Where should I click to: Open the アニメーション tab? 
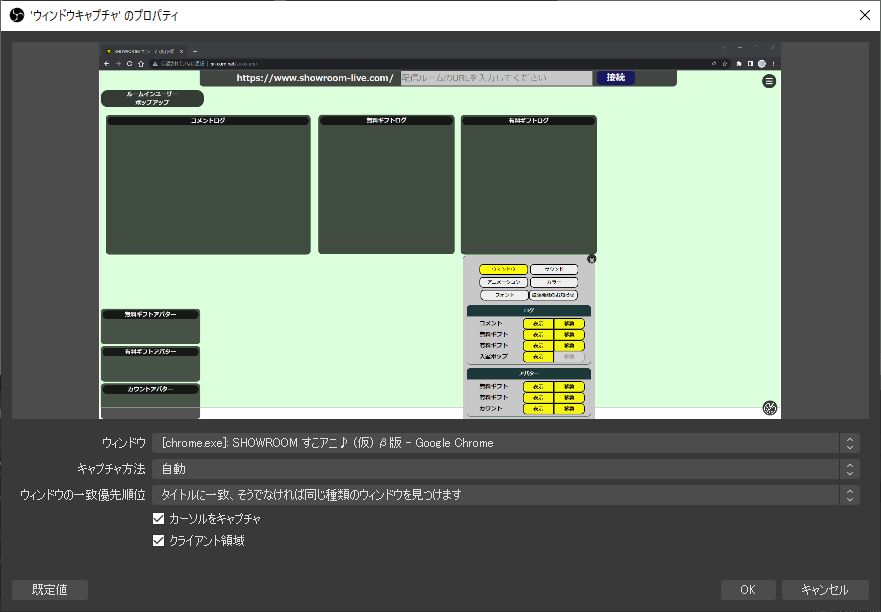pos(503,282)
